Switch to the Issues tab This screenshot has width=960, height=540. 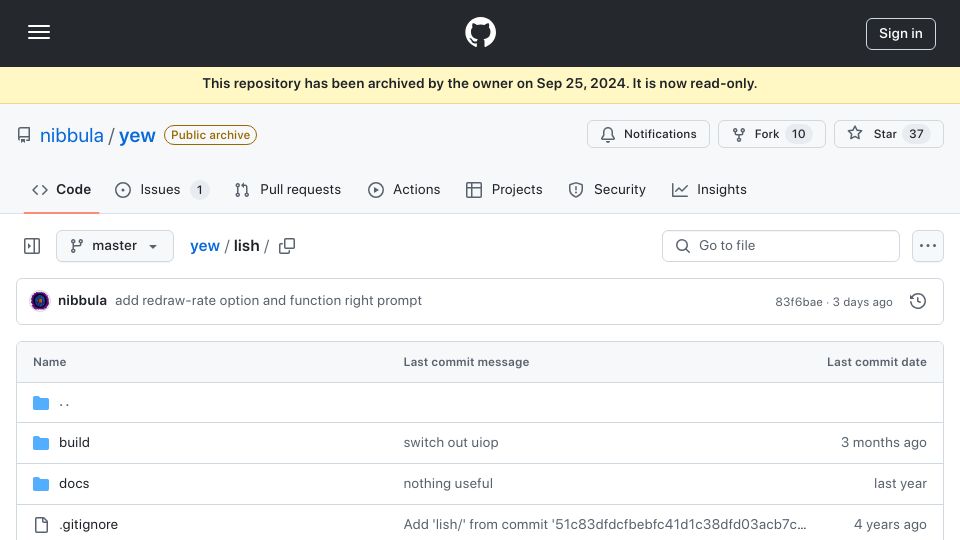tap(162, 190)
